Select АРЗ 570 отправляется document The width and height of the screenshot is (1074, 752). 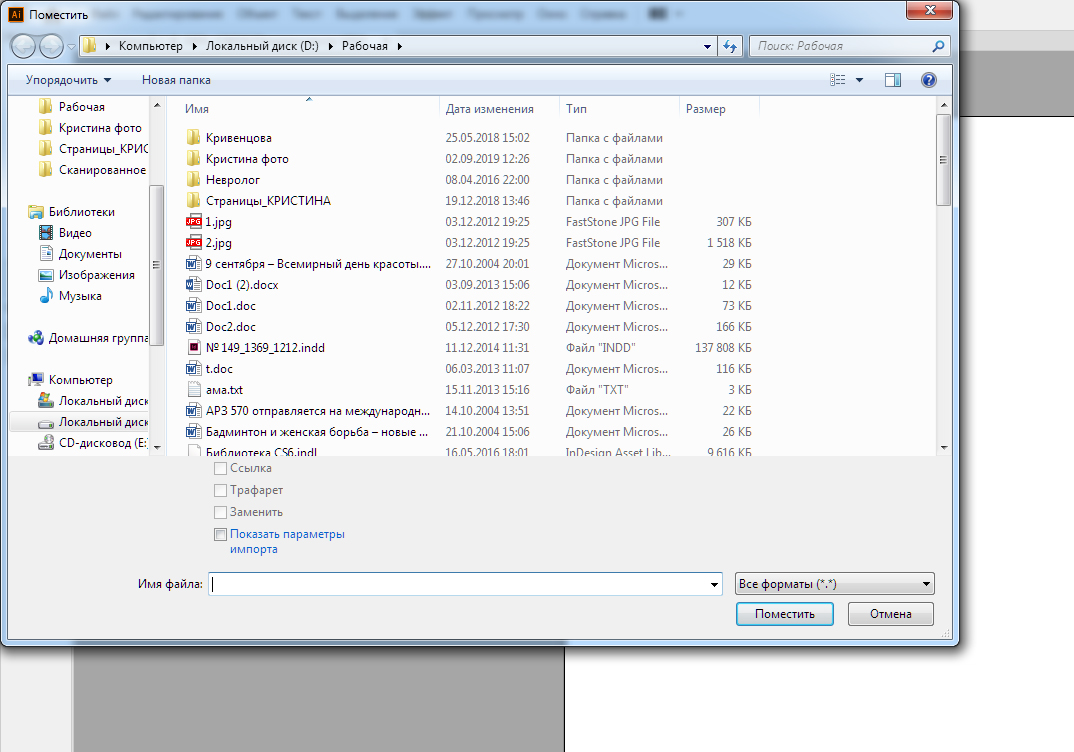318,411
